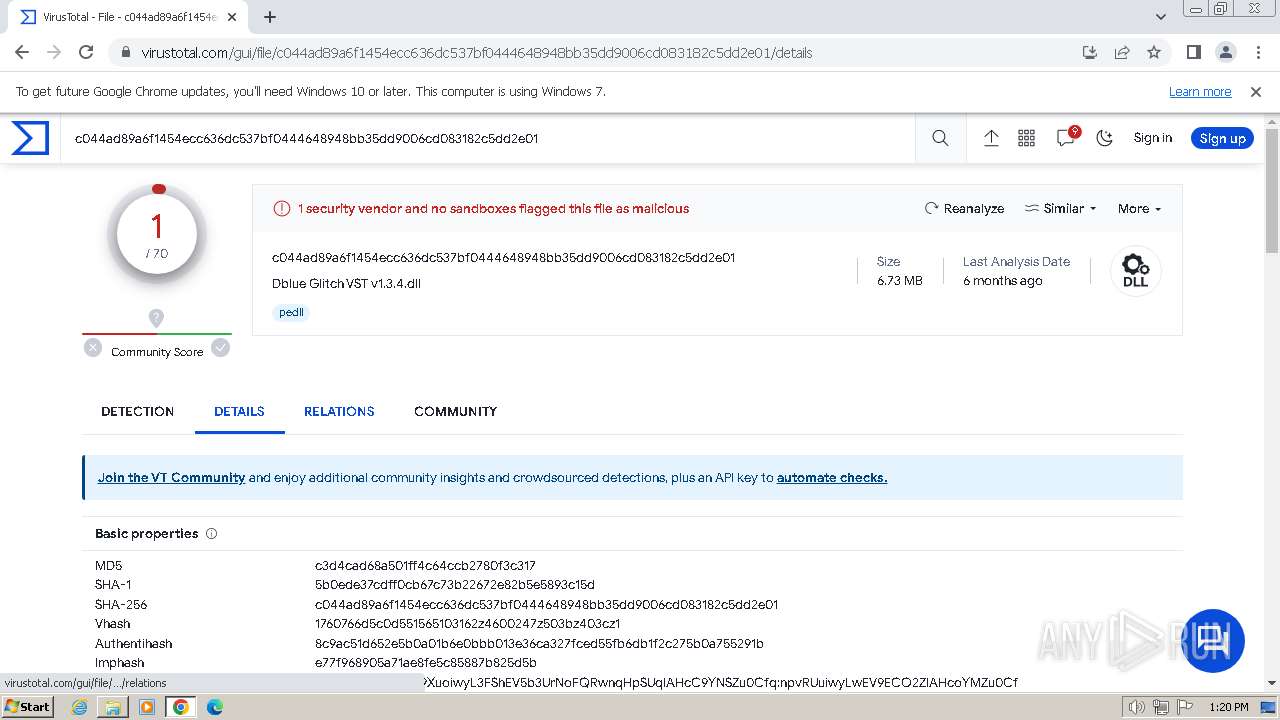Screen dimensions: 1280x720
Task: Click the browser back arrow
Action: (x=22, y=52)
